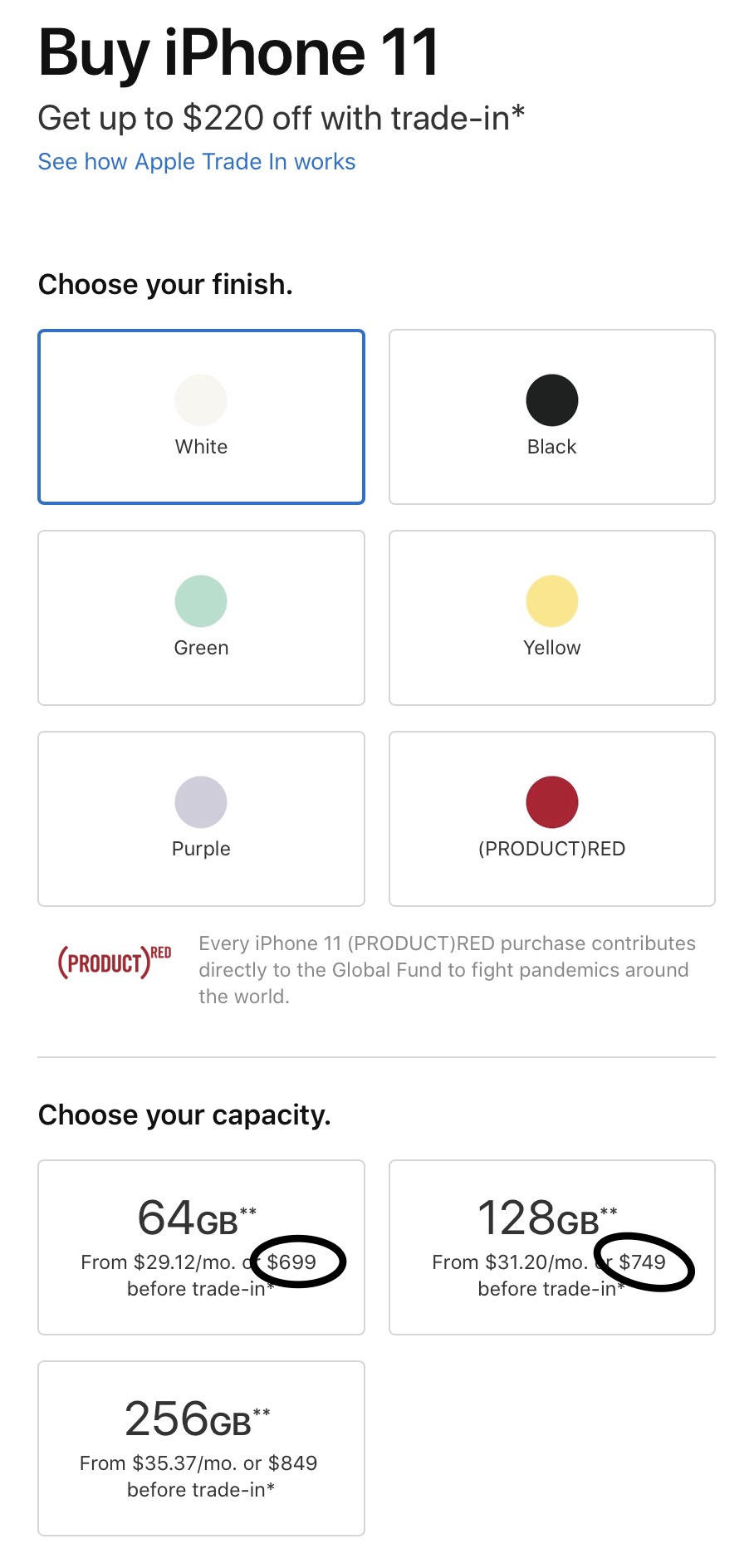
Task: Choose the Black finish swatch
Action: click(x=551, y=400)
